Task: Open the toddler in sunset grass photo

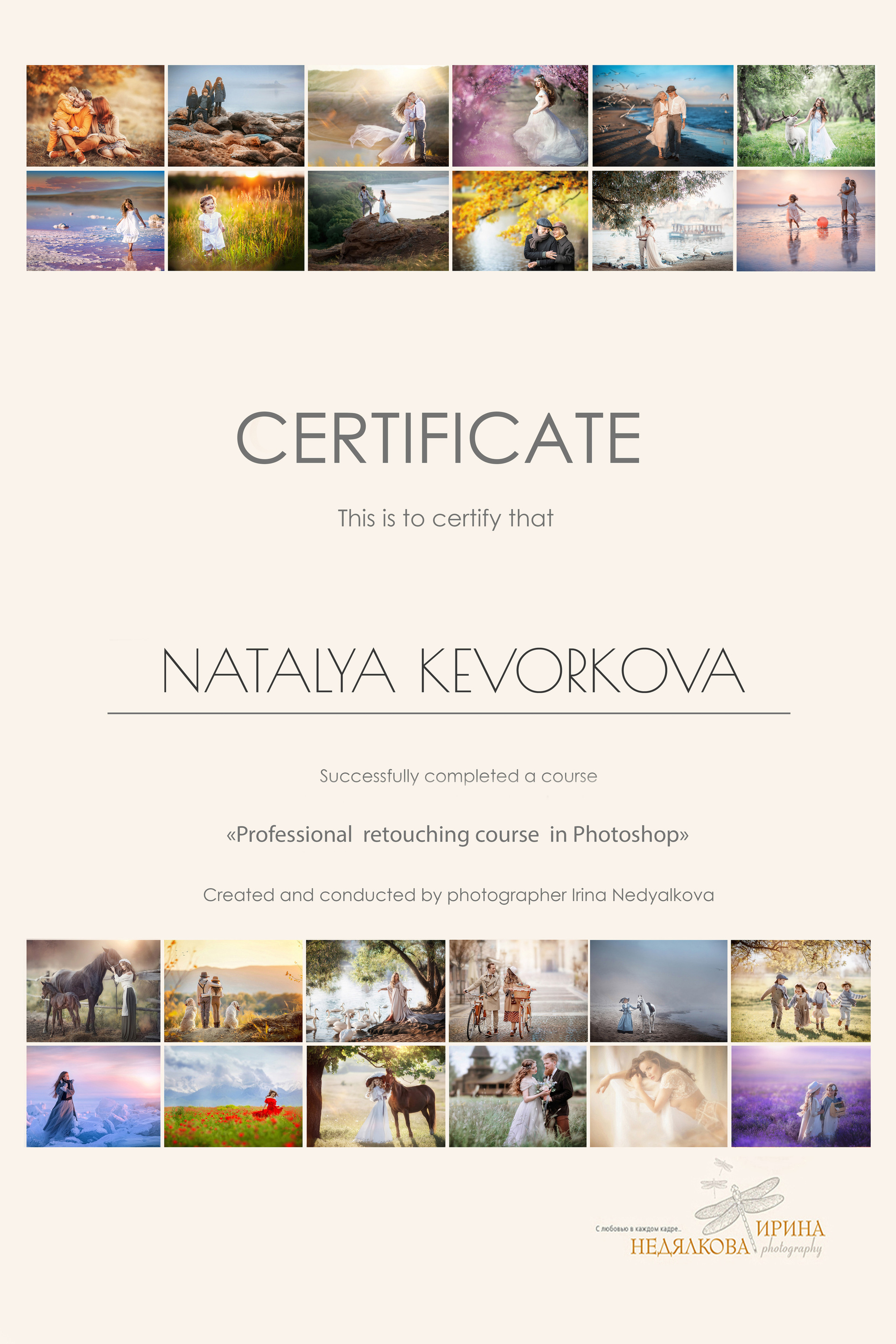Action: [x=235, y=221]
